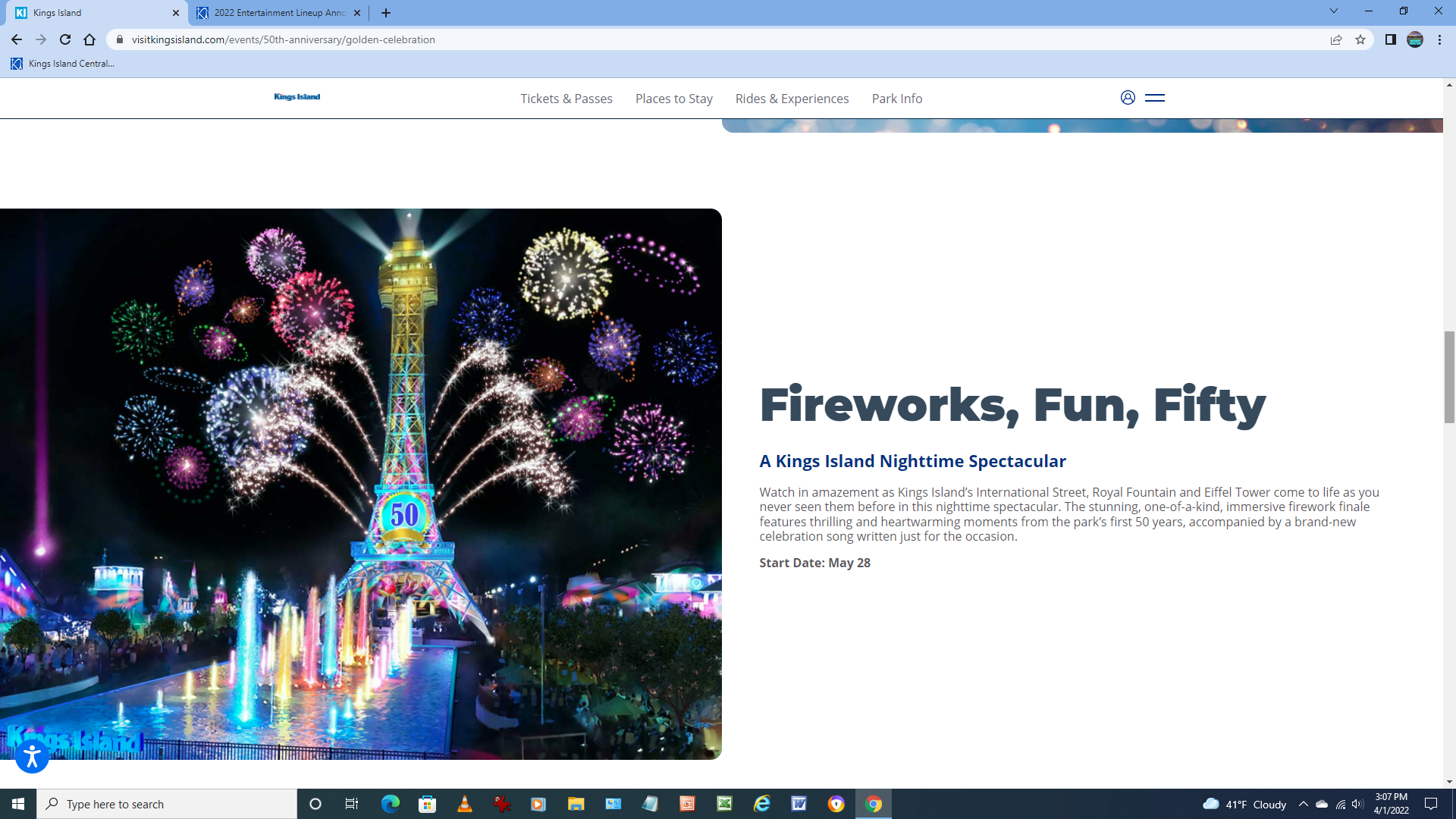Toggle the browser side panel
The height and width of the screenshot is (819, 1456).
[x=1390, y=39]
